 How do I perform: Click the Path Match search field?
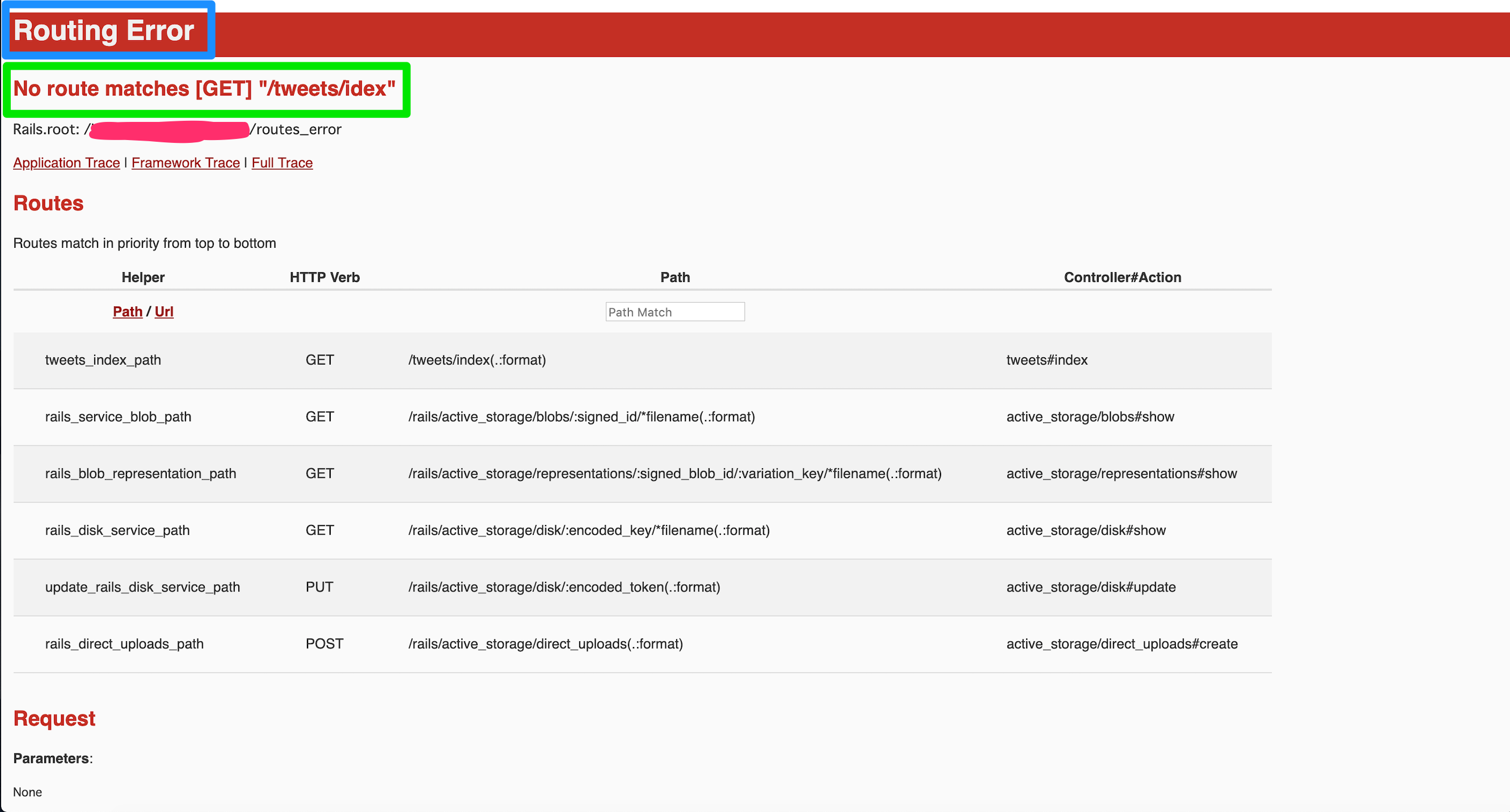click(x=674, y=312)
